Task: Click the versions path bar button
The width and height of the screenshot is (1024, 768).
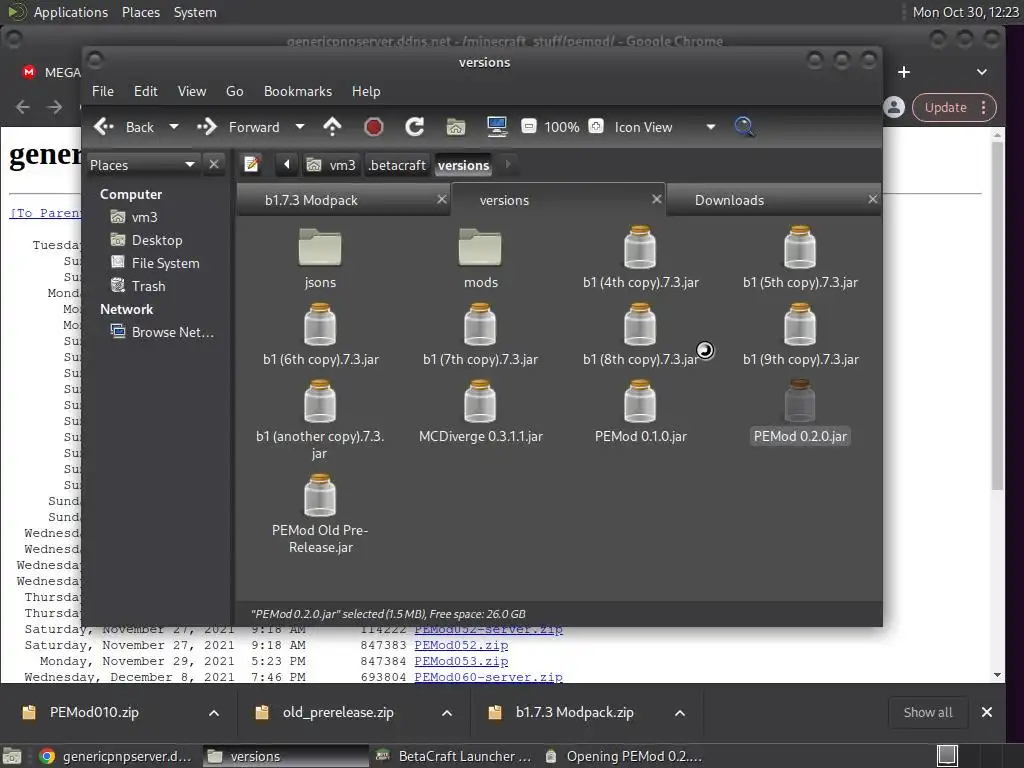Action: point(463,165)
